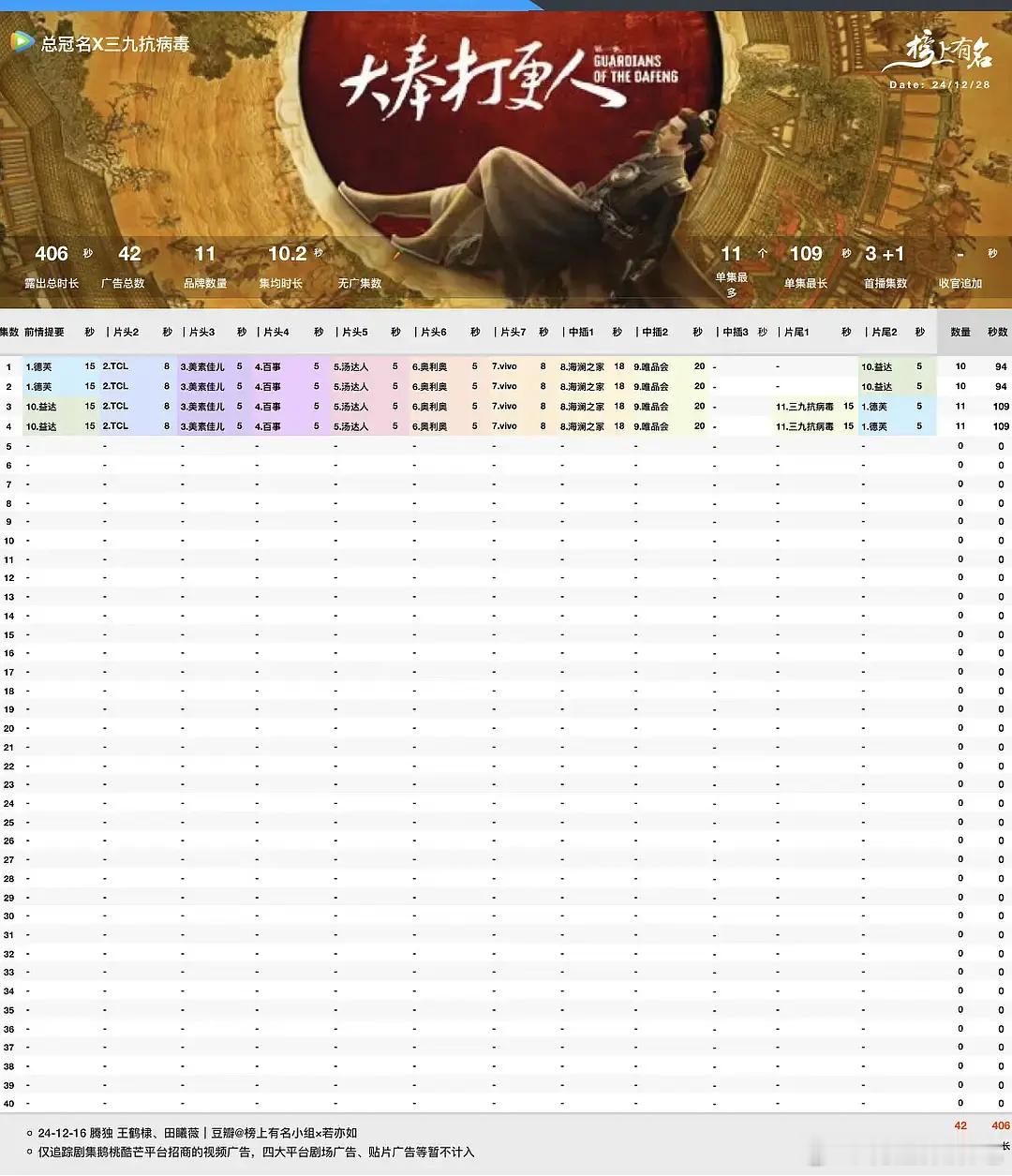Click the 榜上有名 logo at top right

click(938, 53)
